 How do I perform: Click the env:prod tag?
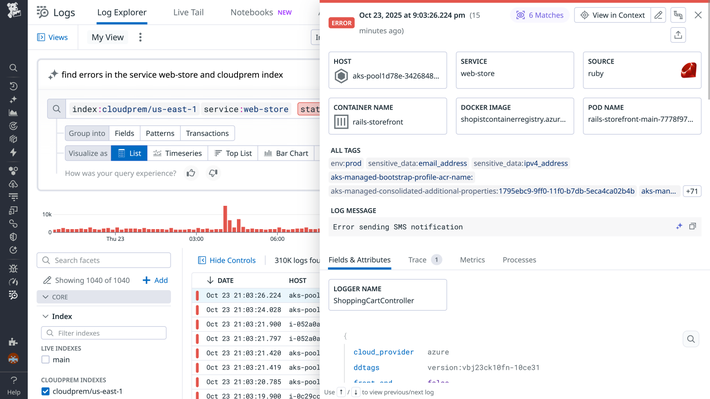(x=346, y=163)
